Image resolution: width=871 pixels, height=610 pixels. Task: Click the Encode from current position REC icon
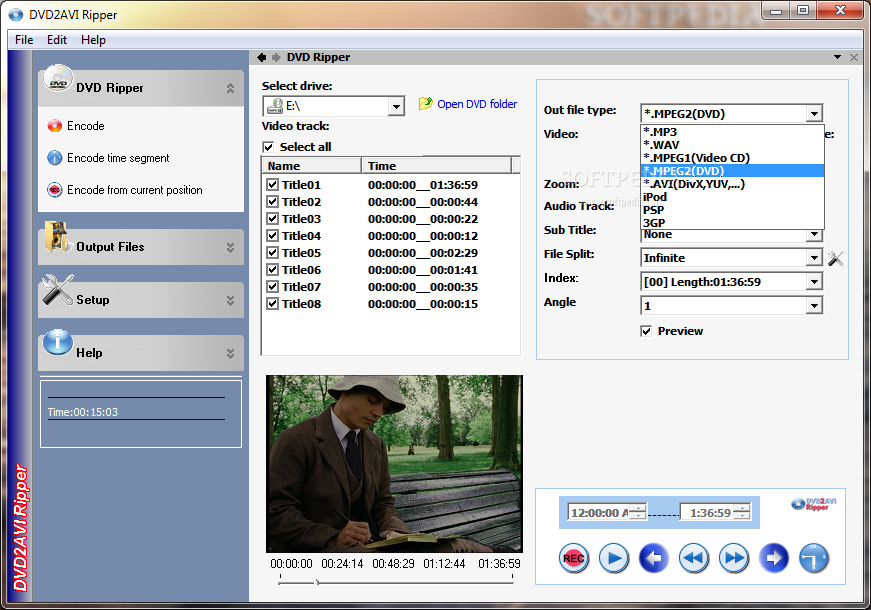point(54,190)
